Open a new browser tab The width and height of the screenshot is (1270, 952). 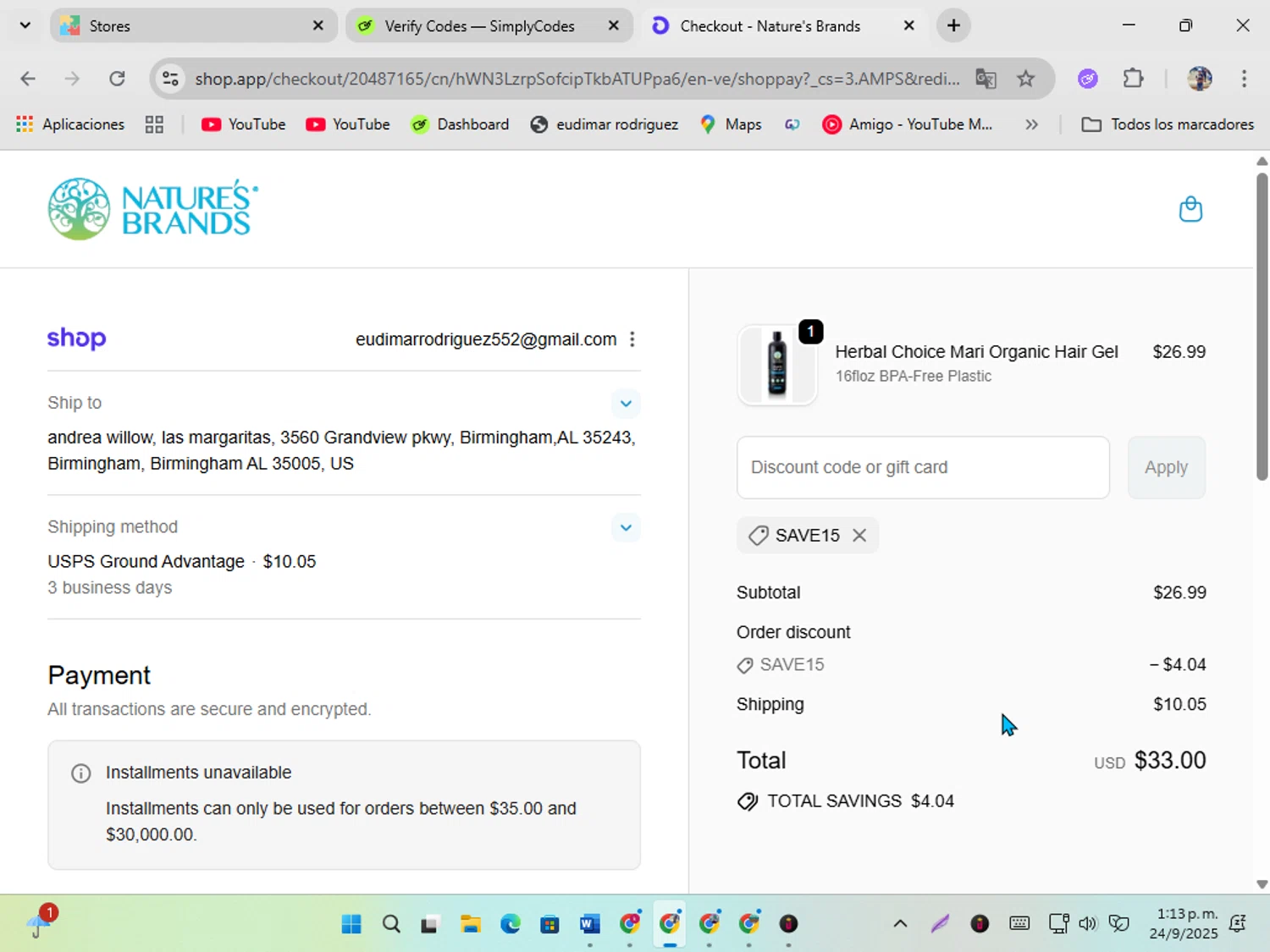953,25
